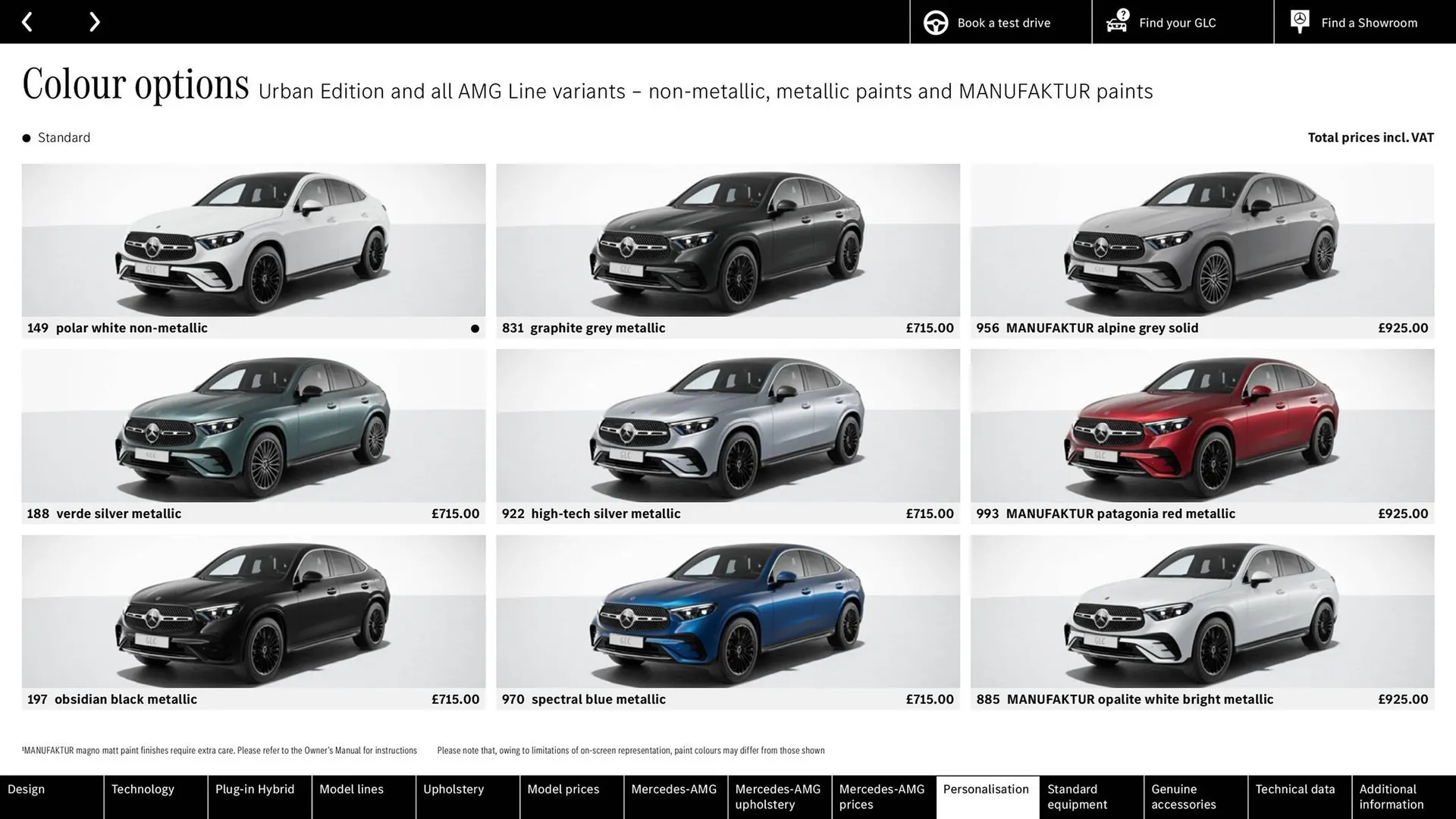Select the standard dot on polar white
Viewport: 1456px width, 819px height.
[x=474, y=328]
